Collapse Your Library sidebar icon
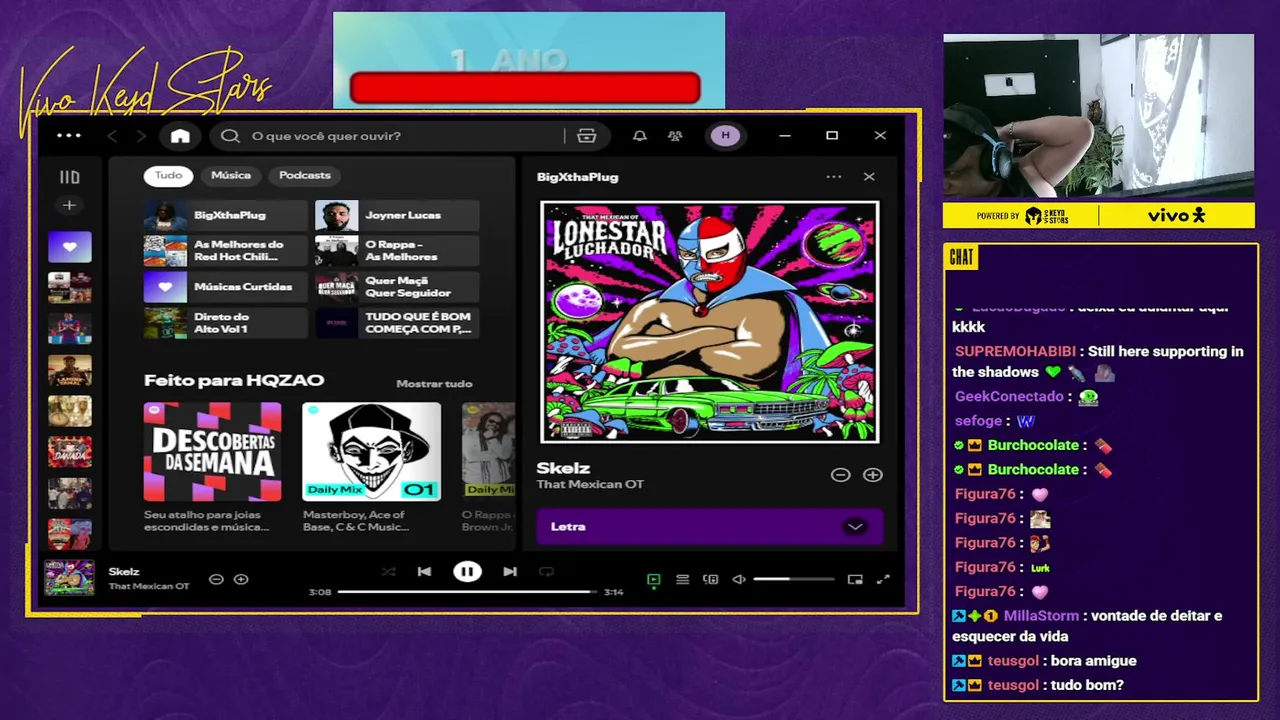This screenshot has width=1280, height=720. (x=69, y=177)
